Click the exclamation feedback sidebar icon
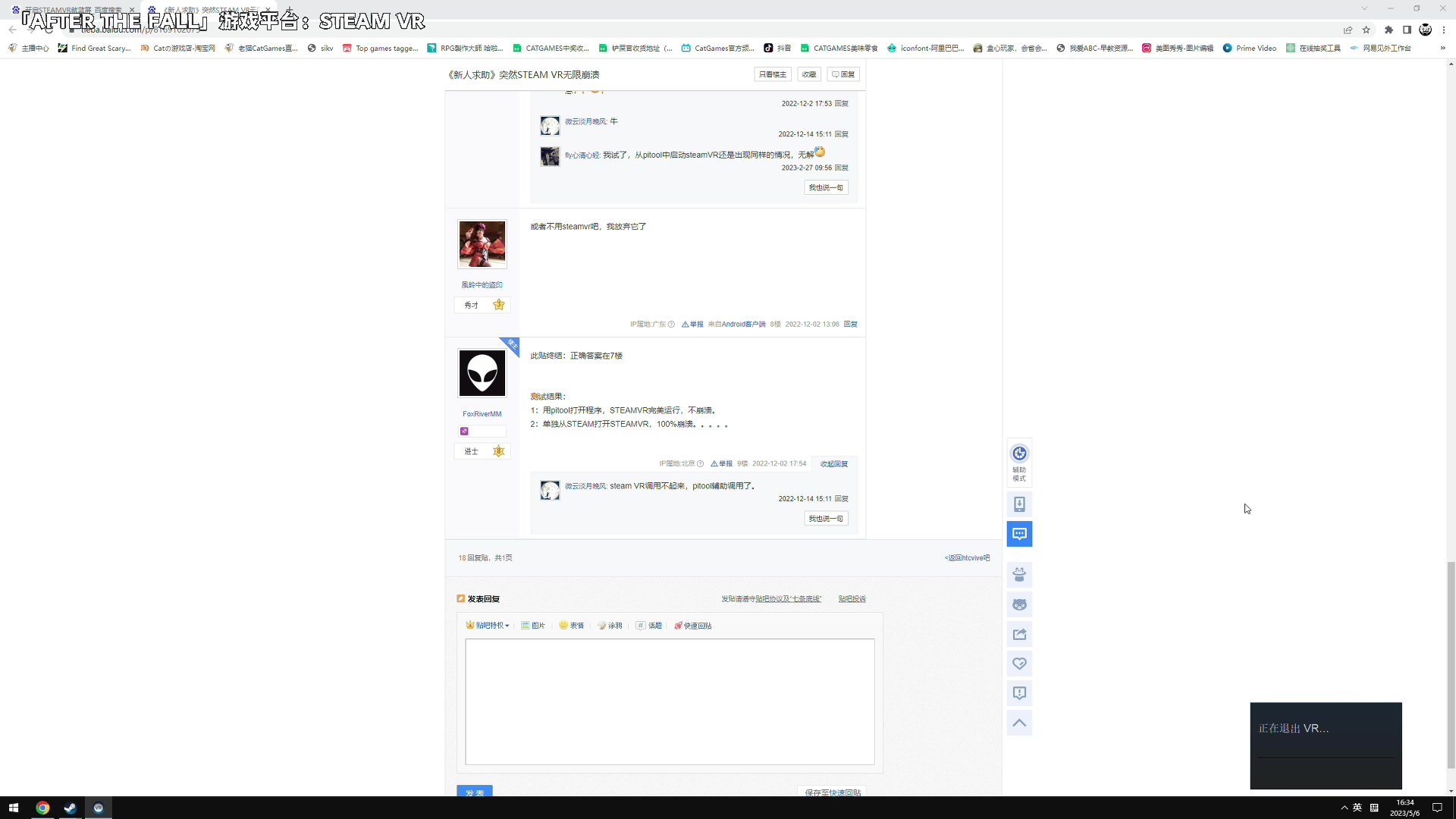 [x=1019, y=693]
